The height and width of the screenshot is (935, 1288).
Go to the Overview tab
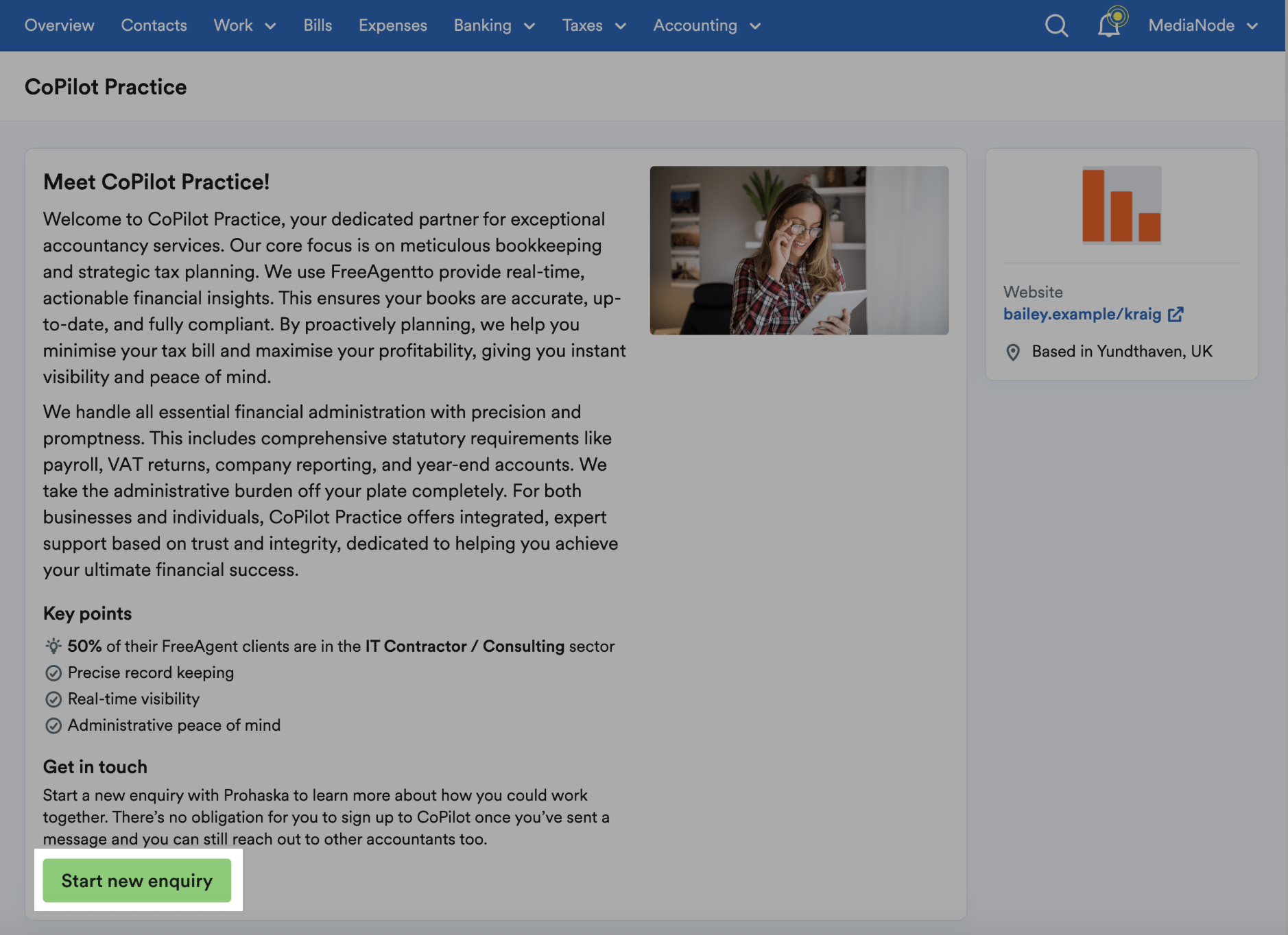coord(60,25)
